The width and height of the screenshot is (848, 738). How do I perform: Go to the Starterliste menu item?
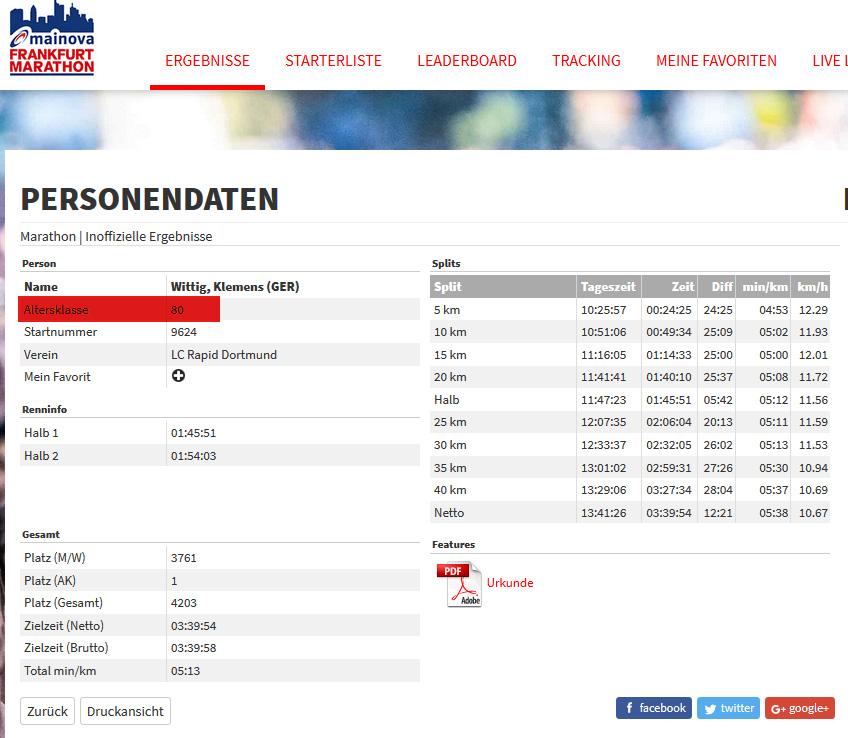coord(333,61)
